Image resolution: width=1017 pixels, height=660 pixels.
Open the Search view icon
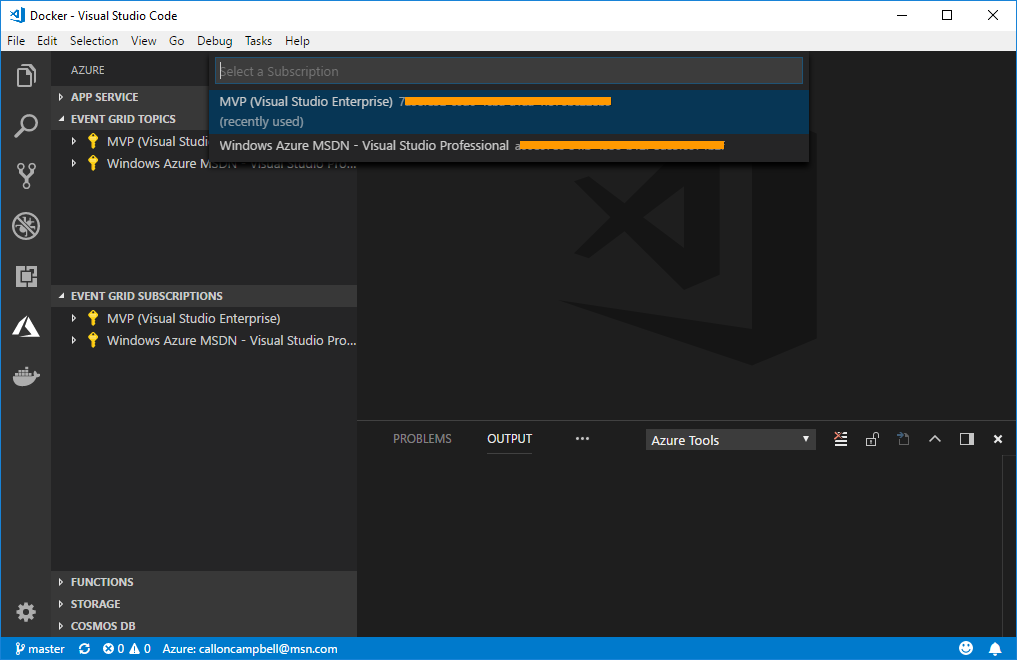coord(26,126)
